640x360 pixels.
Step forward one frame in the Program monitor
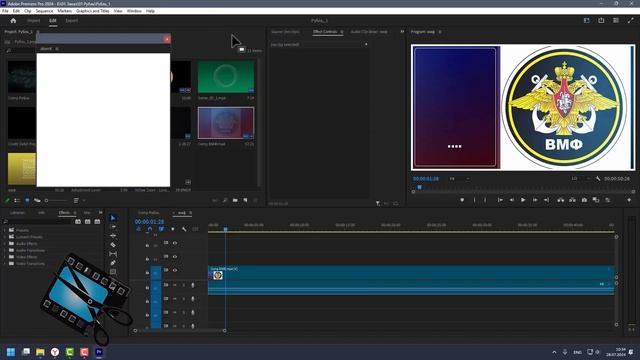click(x=535, y=200)
